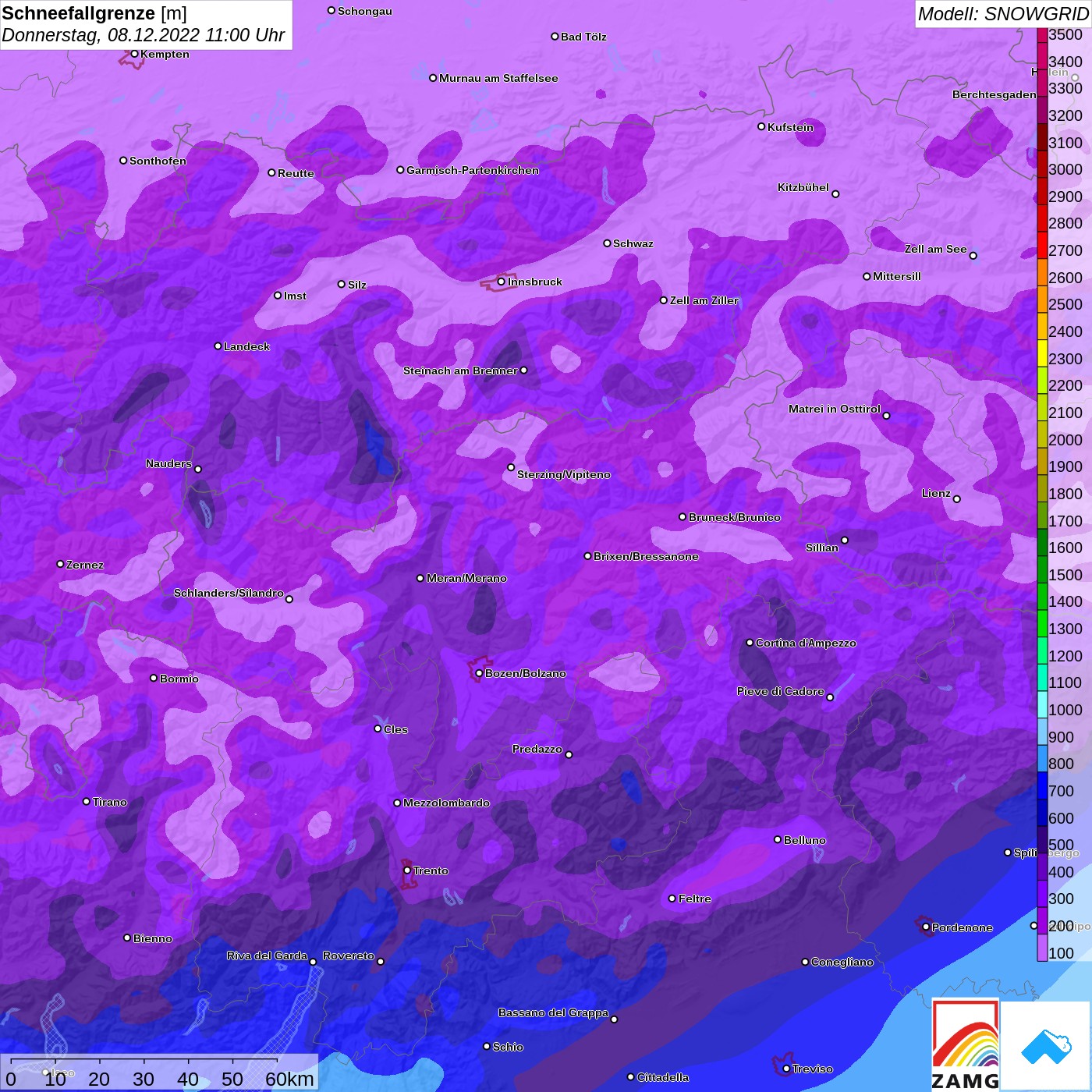Click the Landeck place name
The width and height of the screenshot is (1092, 1092).
(246, 346)
